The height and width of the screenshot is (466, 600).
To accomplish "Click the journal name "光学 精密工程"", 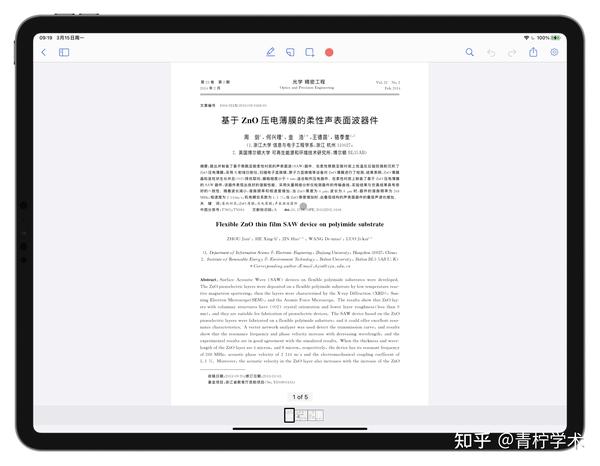I will (x=308, y=81).
